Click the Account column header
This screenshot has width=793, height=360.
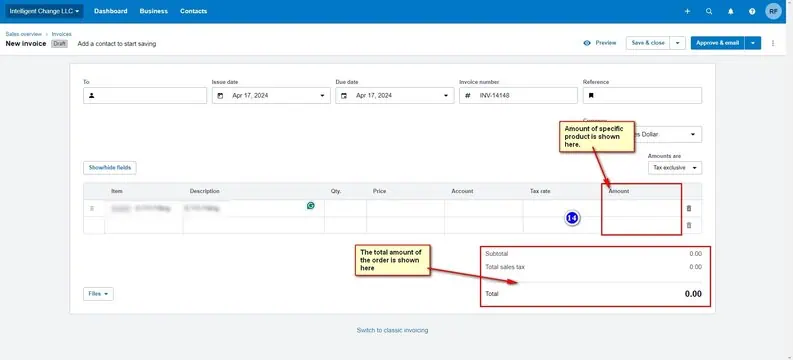[x=462, y=191]
